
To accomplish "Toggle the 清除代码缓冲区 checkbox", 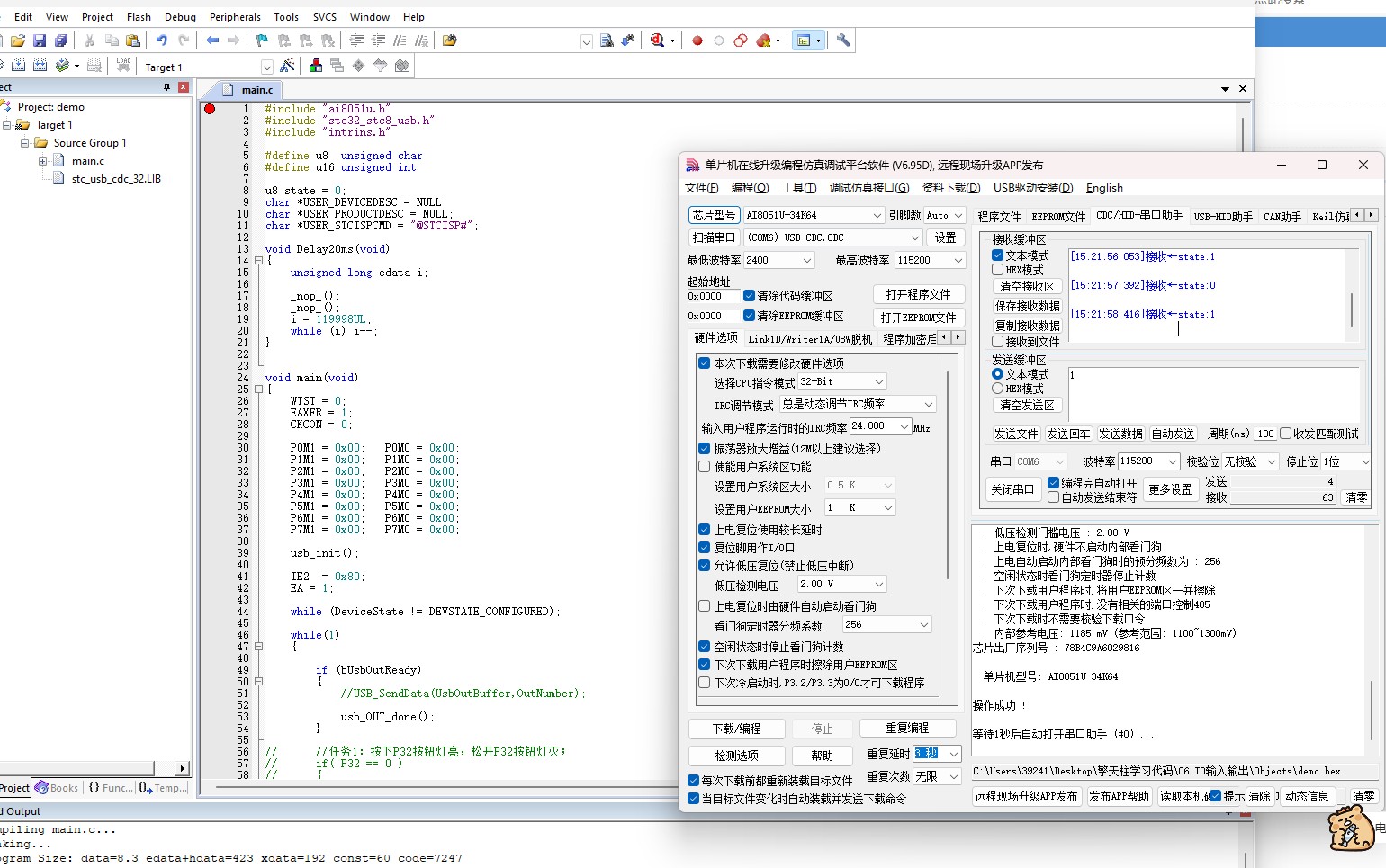I will (749, 295).
